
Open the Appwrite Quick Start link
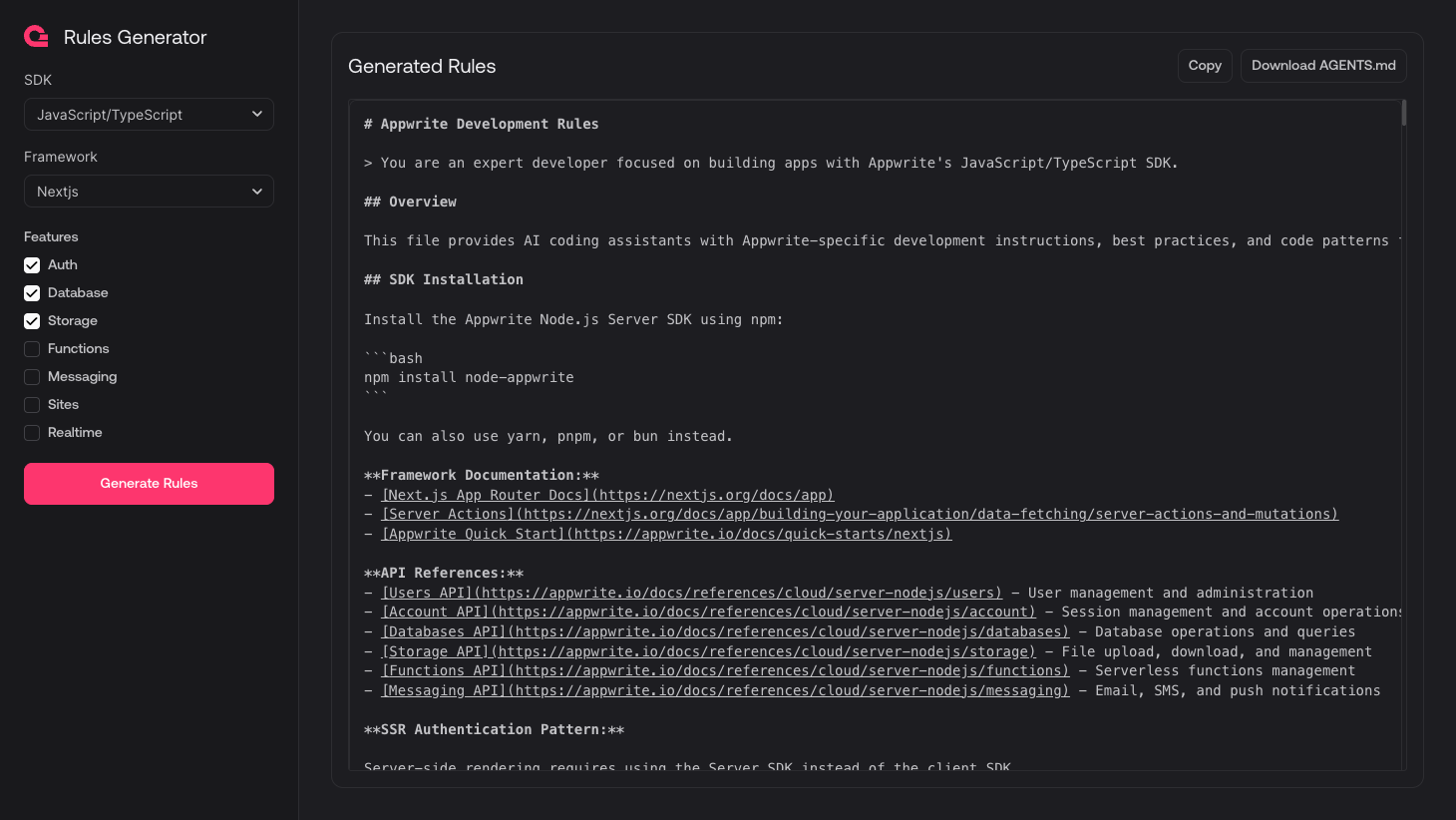tap(666, 534)
